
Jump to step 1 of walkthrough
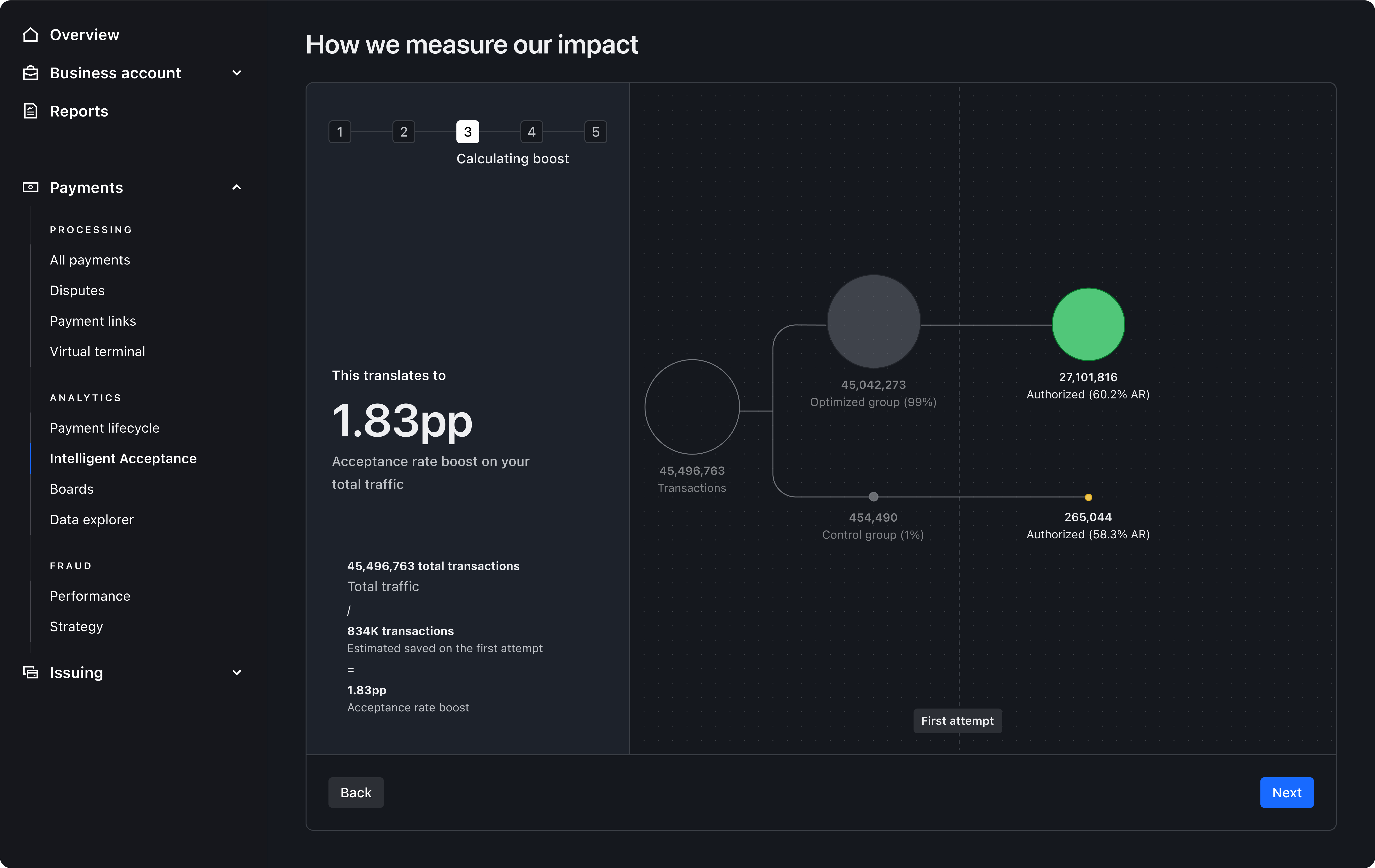pyautogui.click(x=340, y=132)
